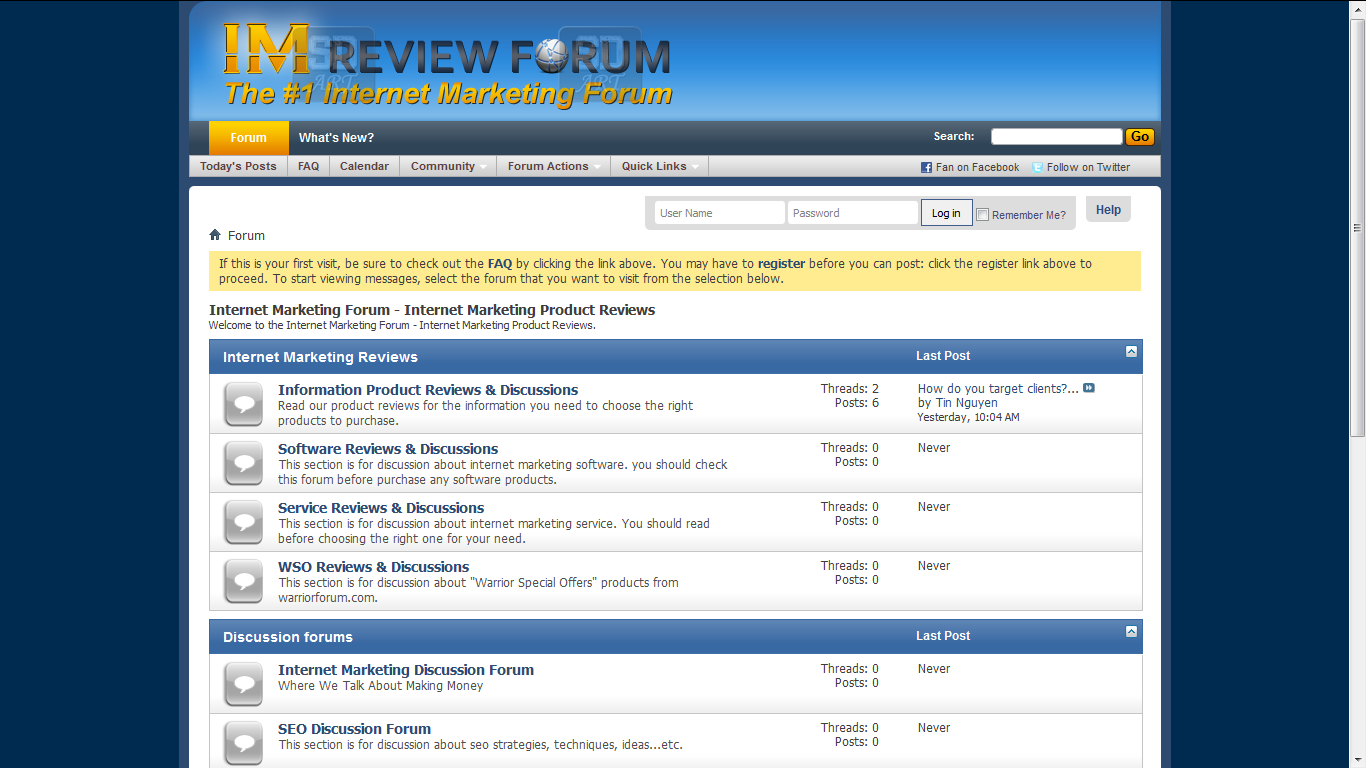Open the Forum Actions dropdown menu

[x=553, y=166]
